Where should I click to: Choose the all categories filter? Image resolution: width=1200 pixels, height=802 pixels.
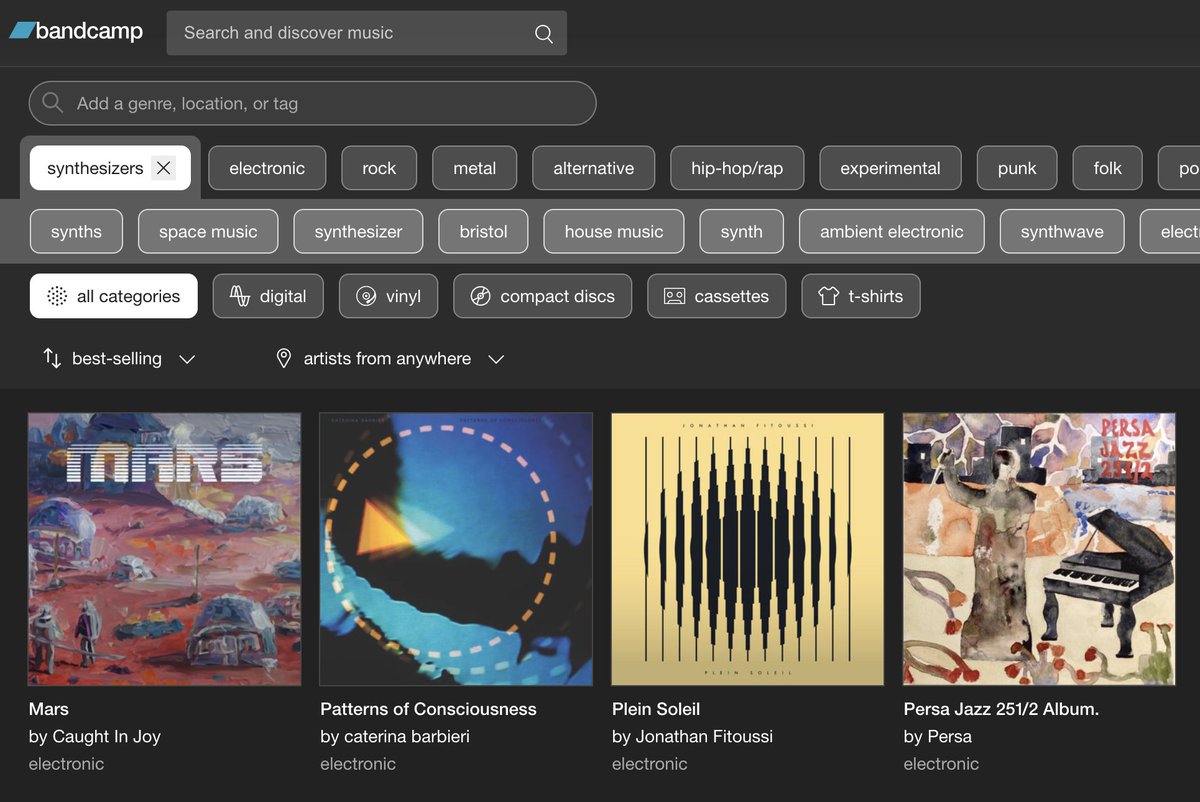tap(114, 296)
